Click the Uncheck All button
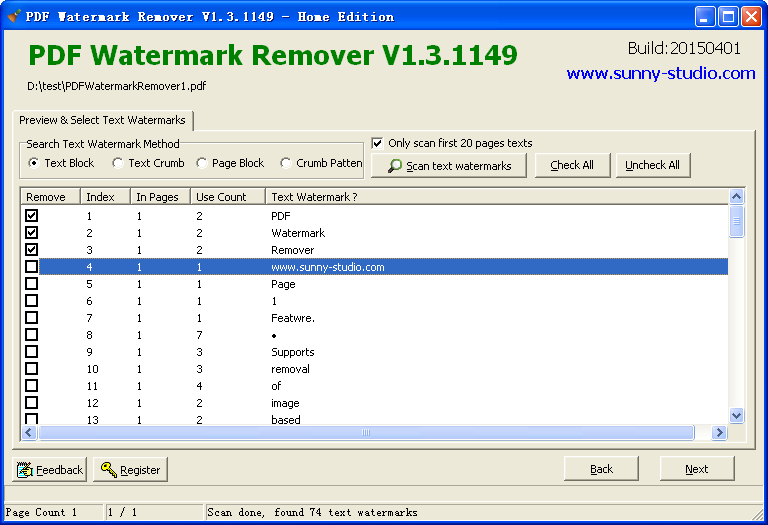The height and width of the screenshot is (525, 768). (x=652, y=165)
